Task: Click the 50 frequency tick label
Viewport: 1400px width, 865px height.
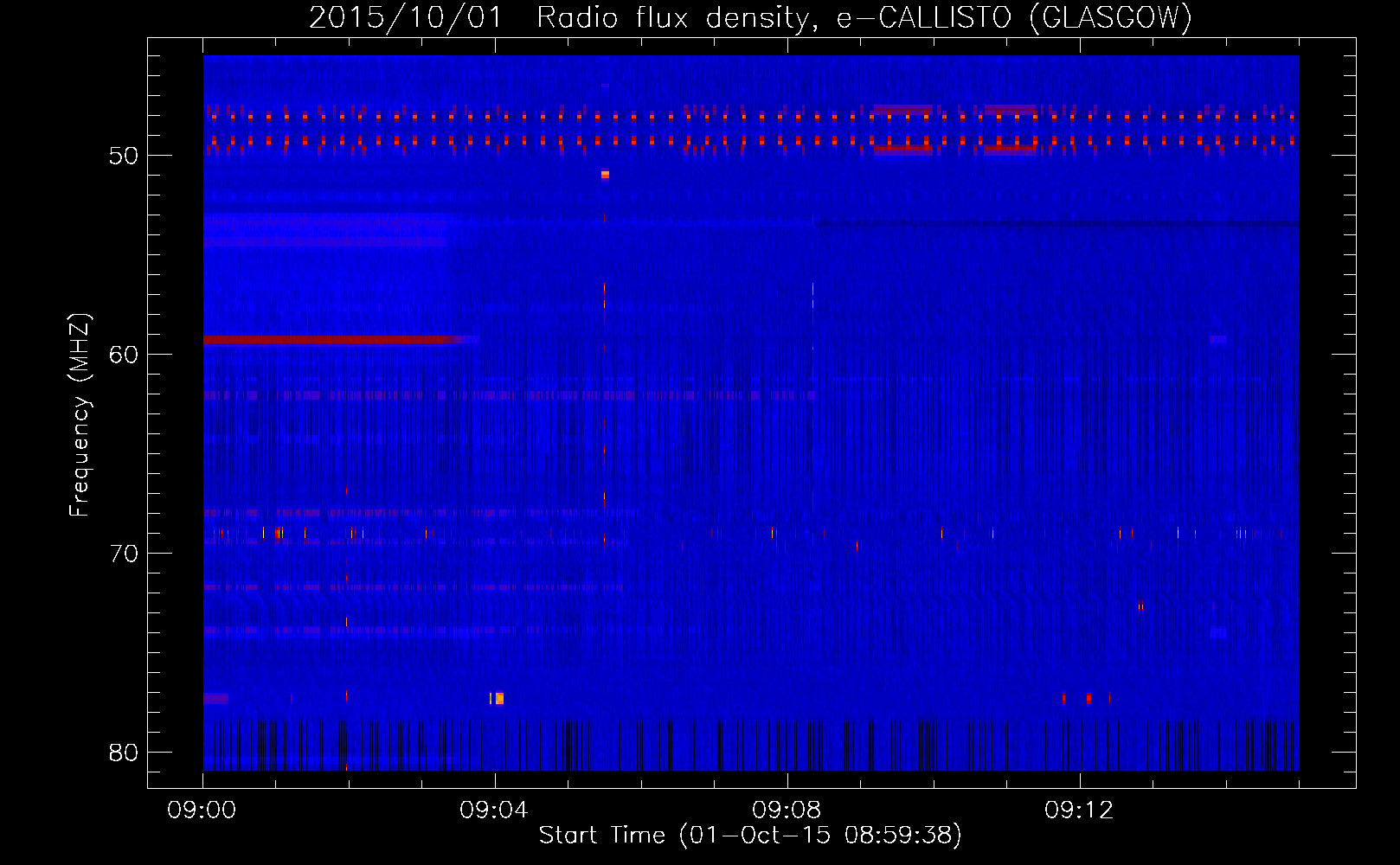Action: coord(124,156)
